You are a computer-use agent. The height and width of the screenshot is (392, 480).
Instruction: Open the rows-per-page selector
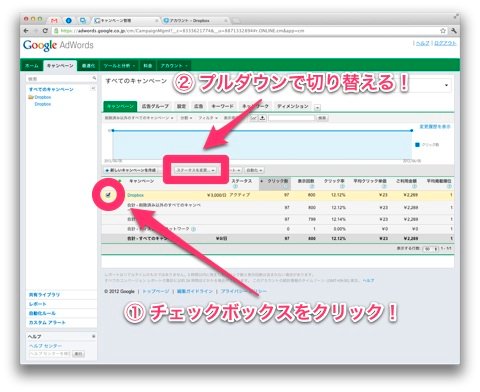pyautogui.click(x=430, y=249)
